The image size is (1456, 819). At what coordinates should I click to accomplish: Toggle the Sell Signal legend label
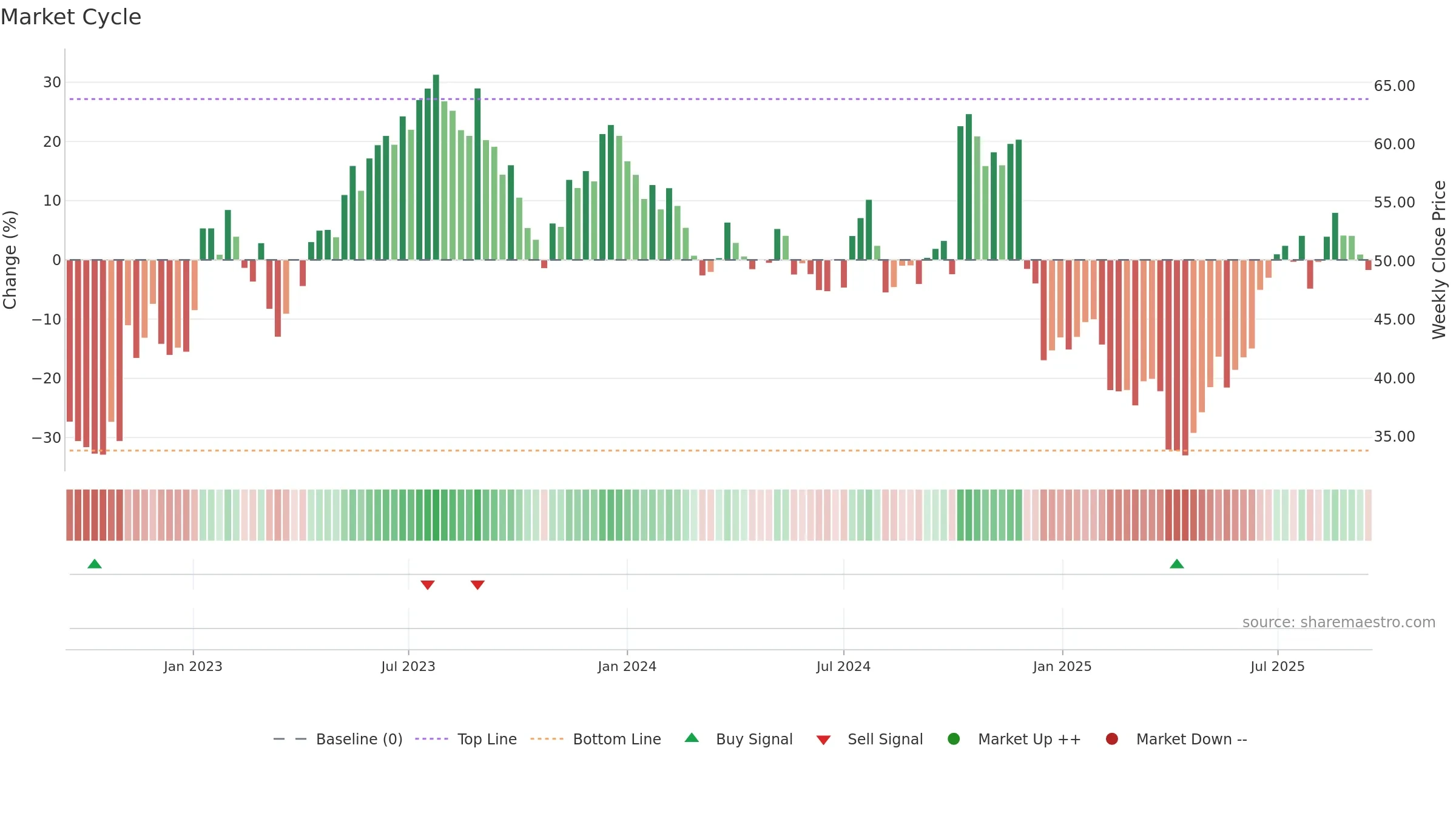tap(885, 739)
